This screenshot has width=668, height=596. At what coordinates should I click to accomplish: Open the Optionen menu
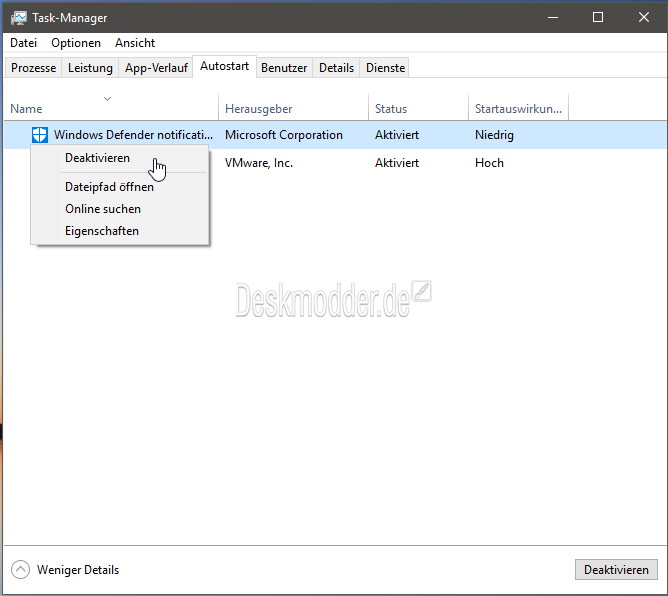(76, 43)
